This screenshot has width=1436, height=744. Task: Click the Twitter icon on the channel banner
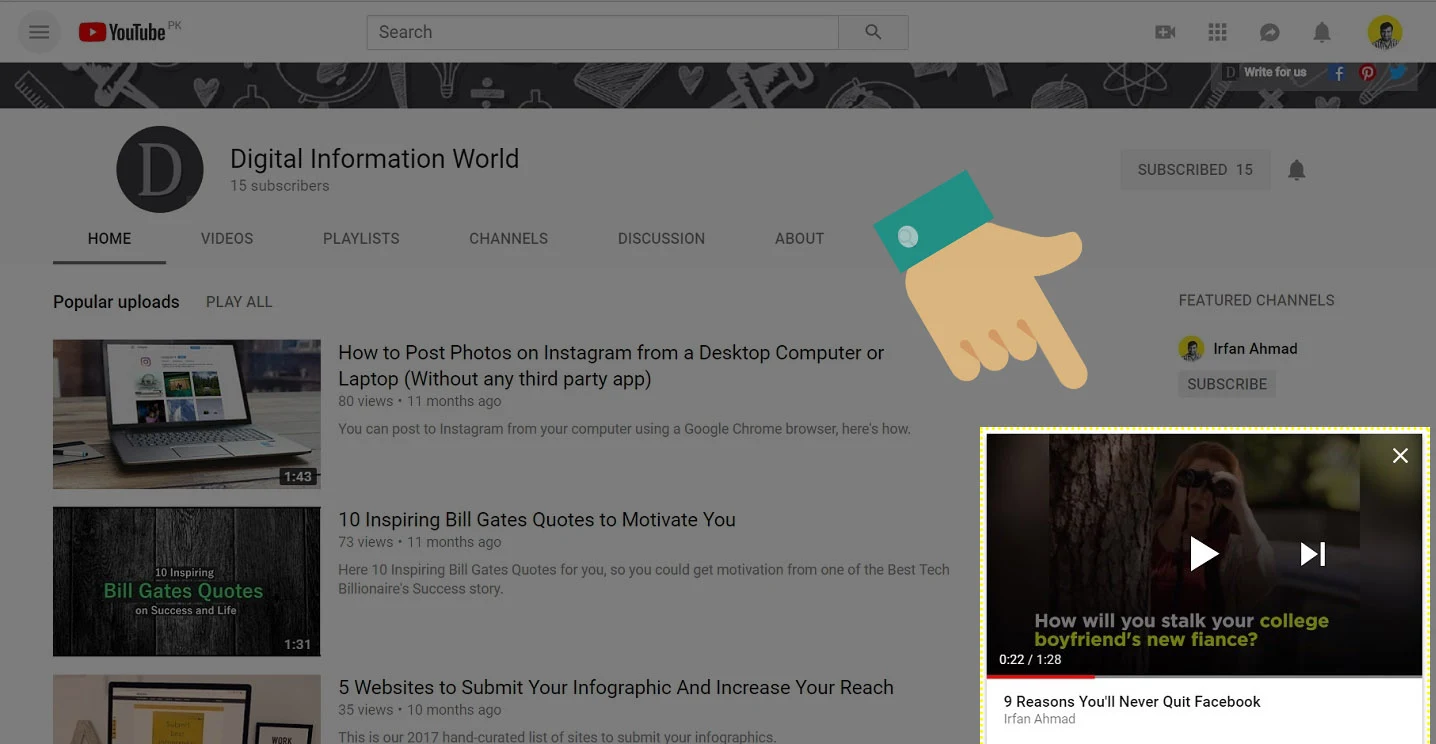1397,72
